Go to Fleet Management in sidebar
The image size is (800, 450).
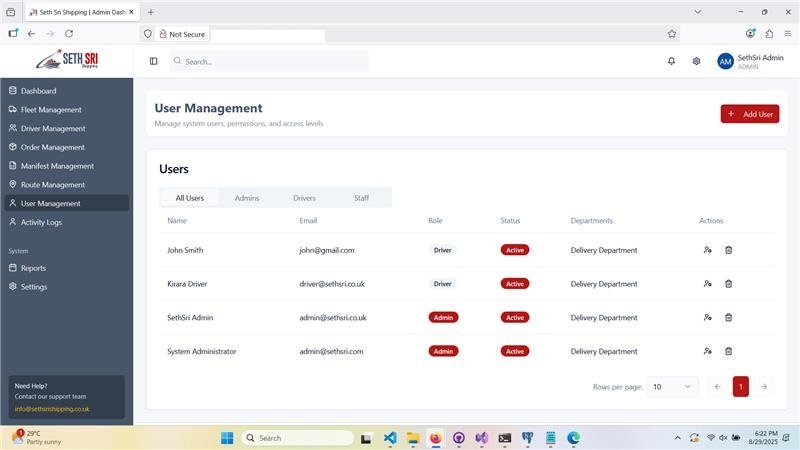click(51, 110)
